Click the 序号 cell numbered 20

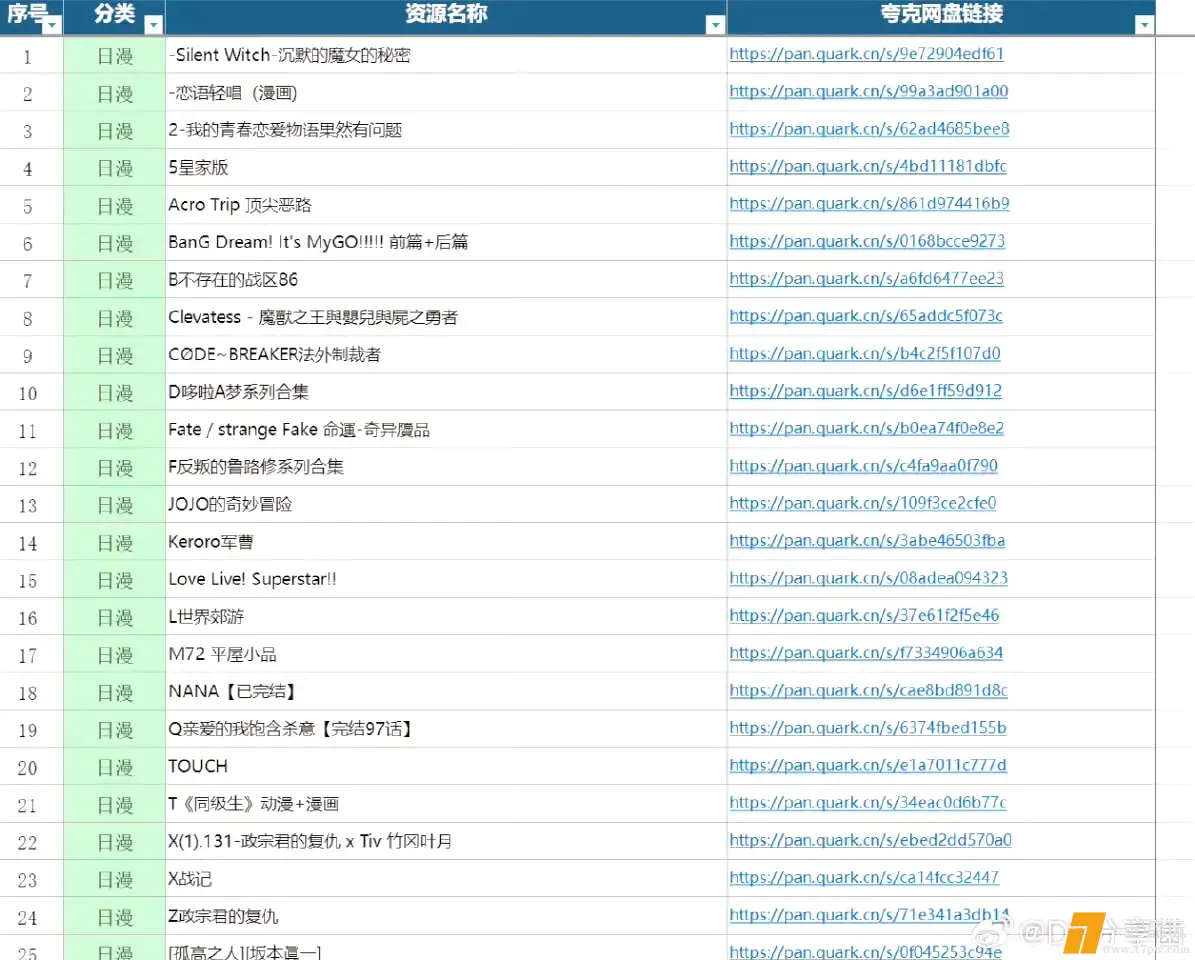tap(28, 768)
